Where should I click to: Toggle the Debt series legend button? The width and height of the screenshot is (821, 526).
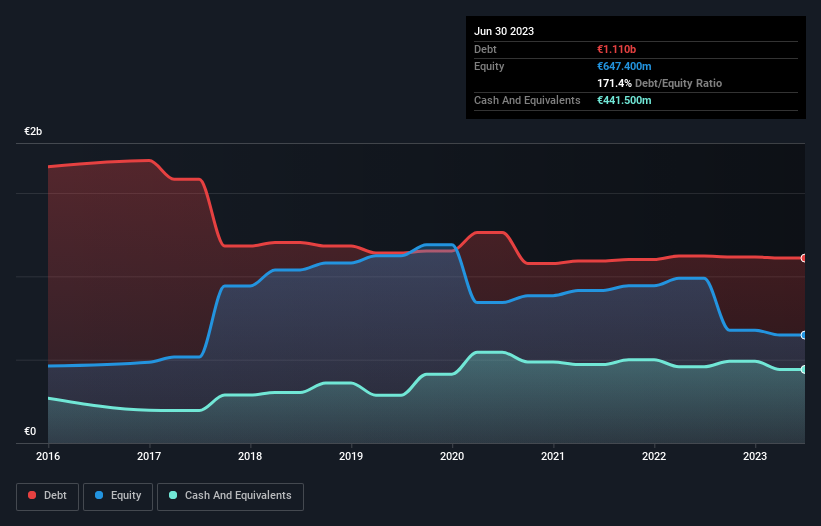(x=47, y=496)
